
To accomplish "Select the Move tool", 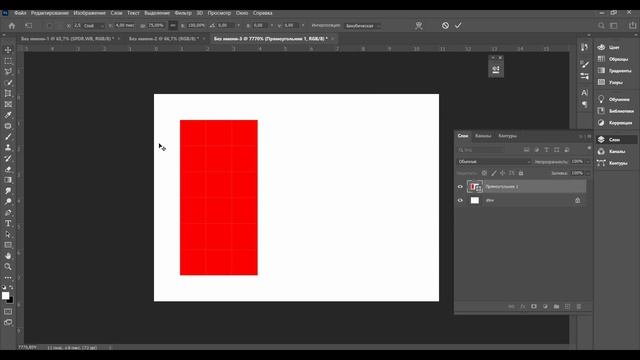I will 8,50.
